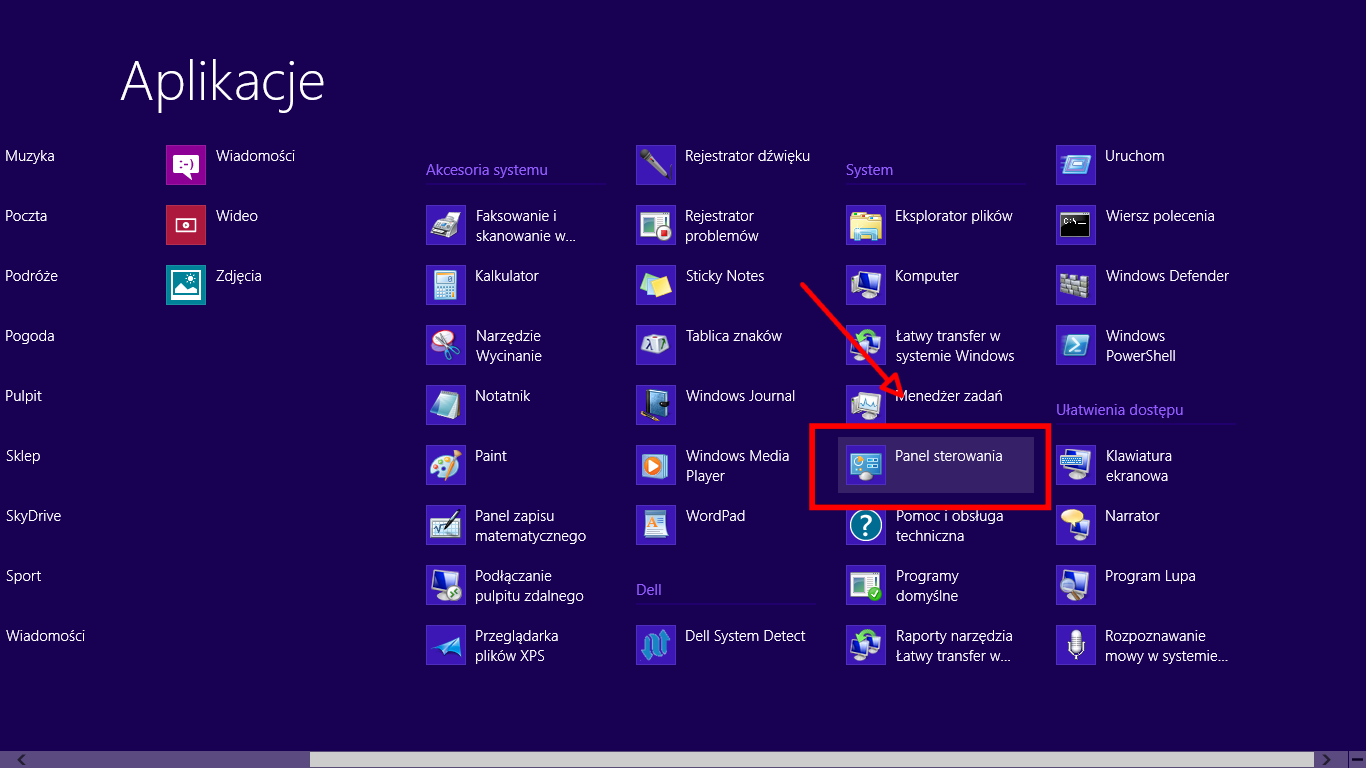Open the Zdjęcia photos icon
This screenshot has height=768, width=1366.
tap(186, 285)
